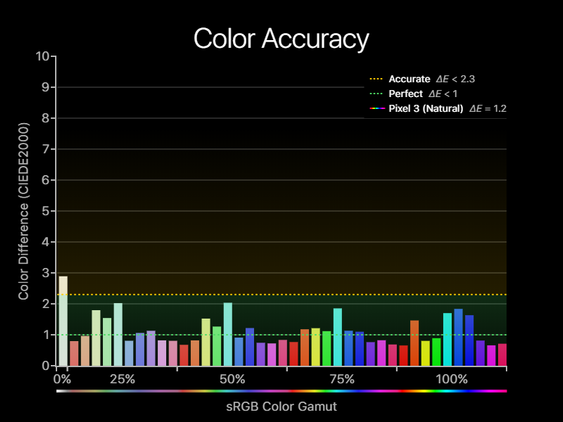563x422 pixels.
Task: Click the 75% x-axis label
Action: [x=342, y=379]
